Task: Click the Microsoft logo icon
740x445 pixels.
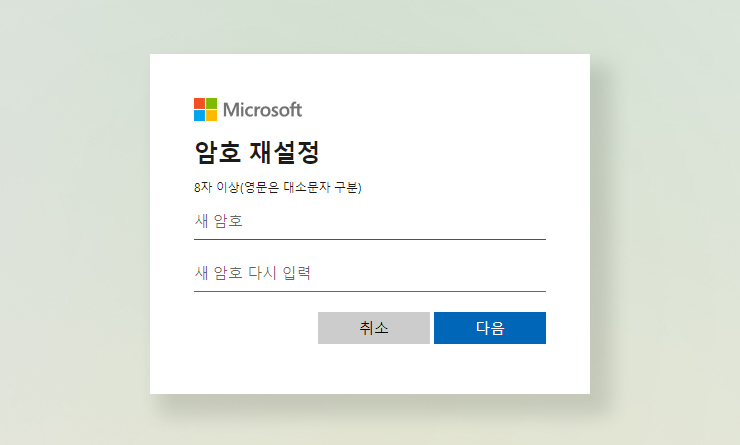Action: 205,109
